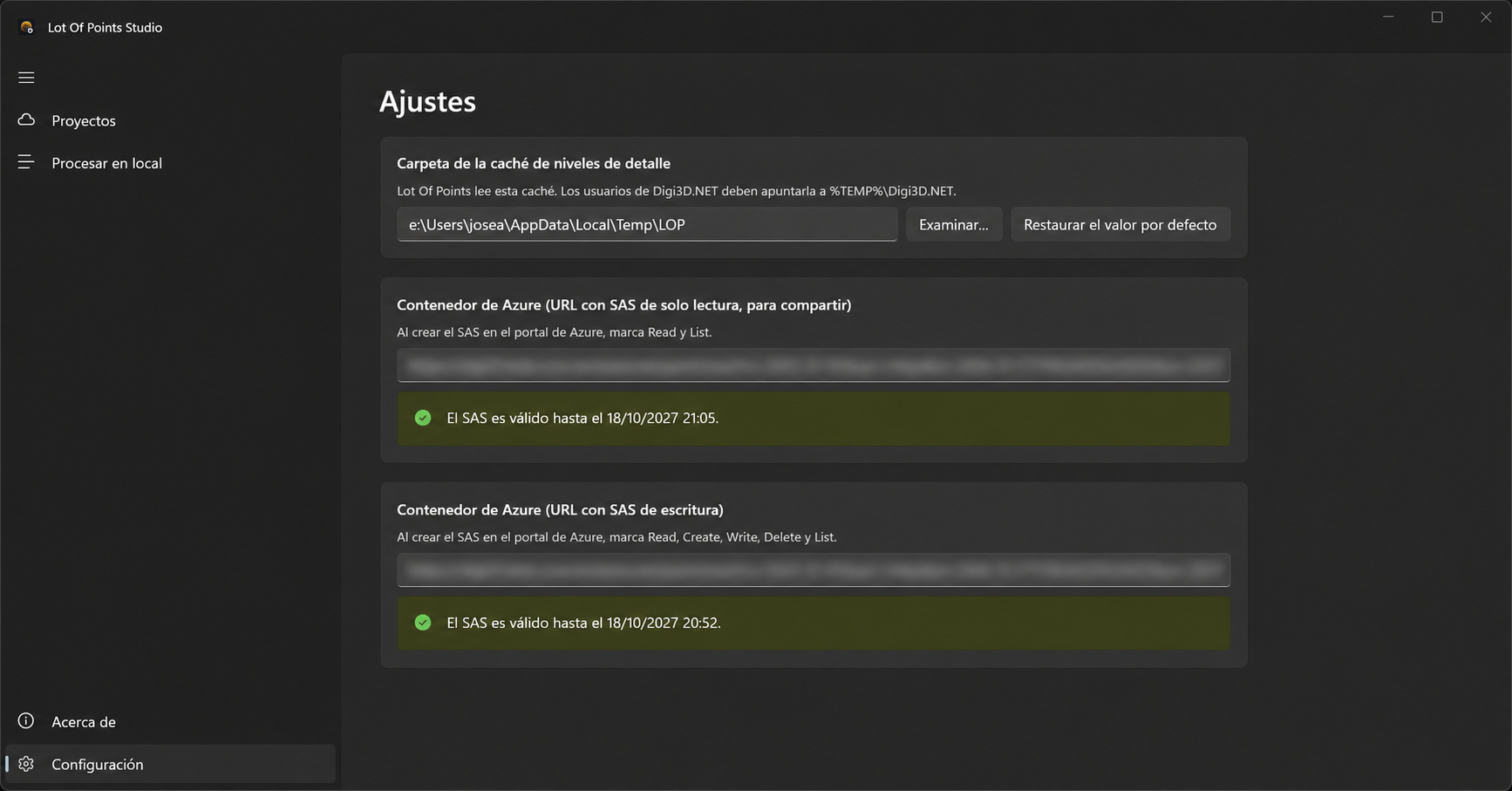This screenshot has width=1512, height=791.
Task: Click the info icon beside Acerca de
Action: [x=26, y=720]
